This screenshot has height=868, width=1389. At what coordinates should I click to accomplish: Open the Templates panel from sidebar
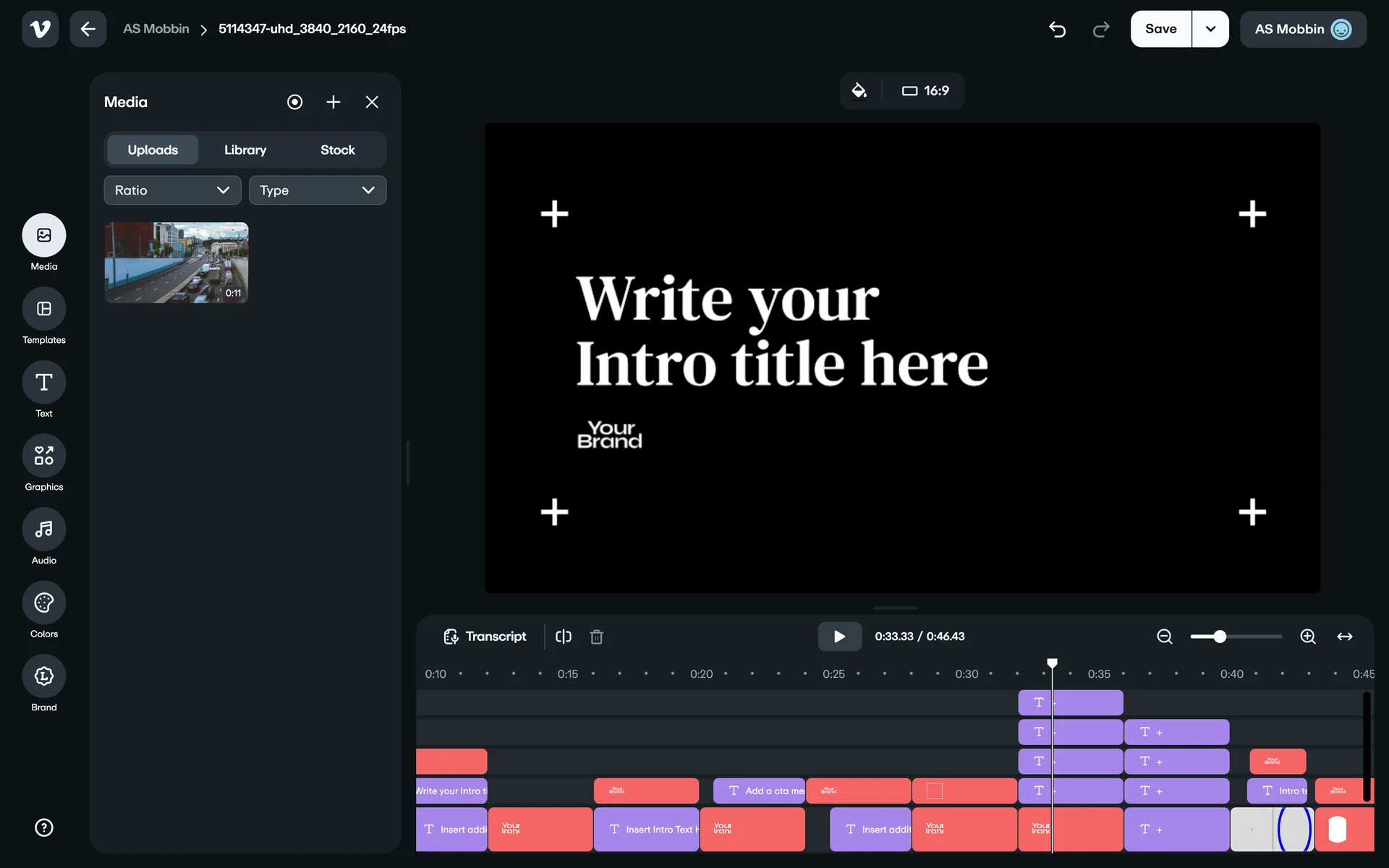[43, 310]
